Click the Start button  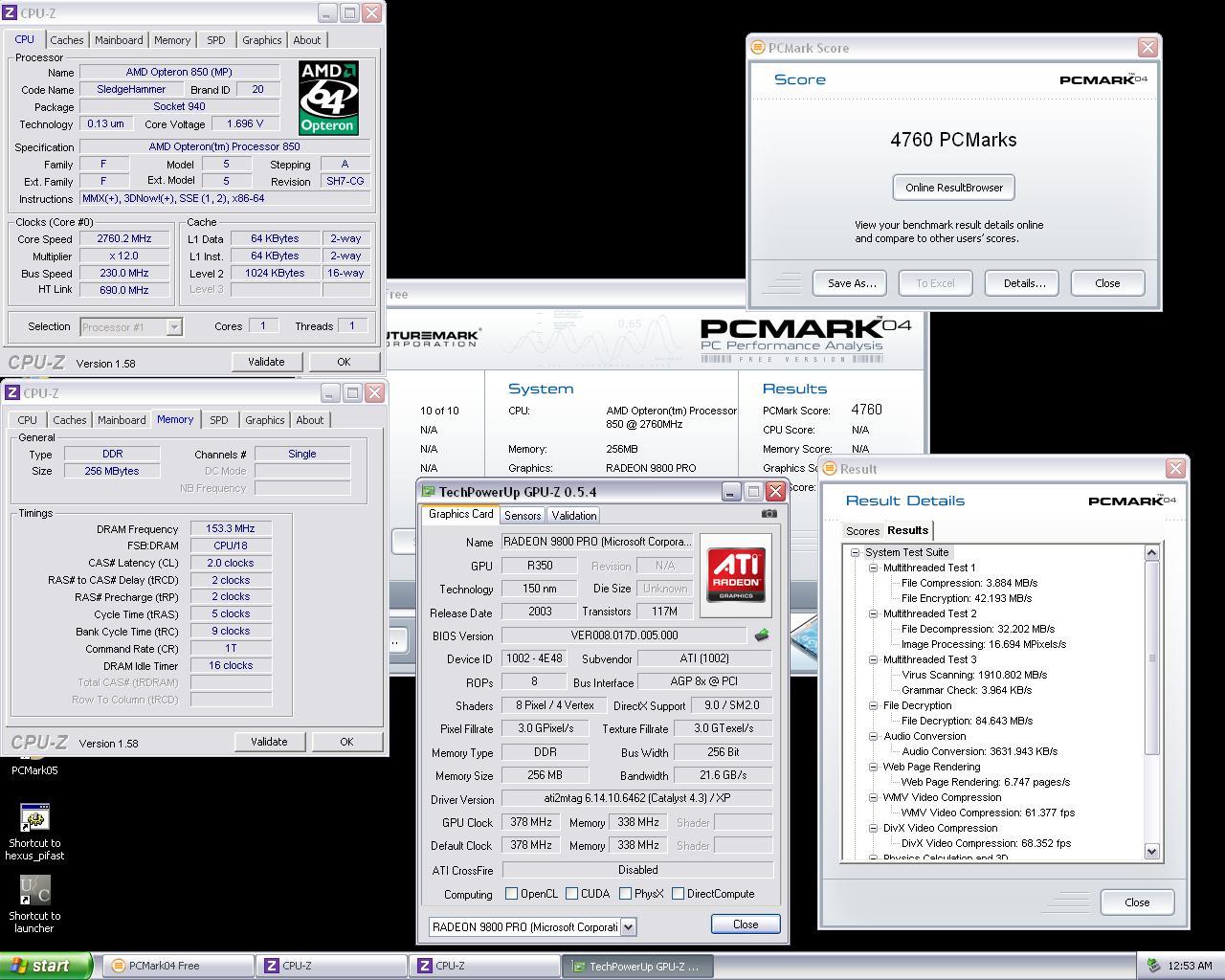(46, 966)
